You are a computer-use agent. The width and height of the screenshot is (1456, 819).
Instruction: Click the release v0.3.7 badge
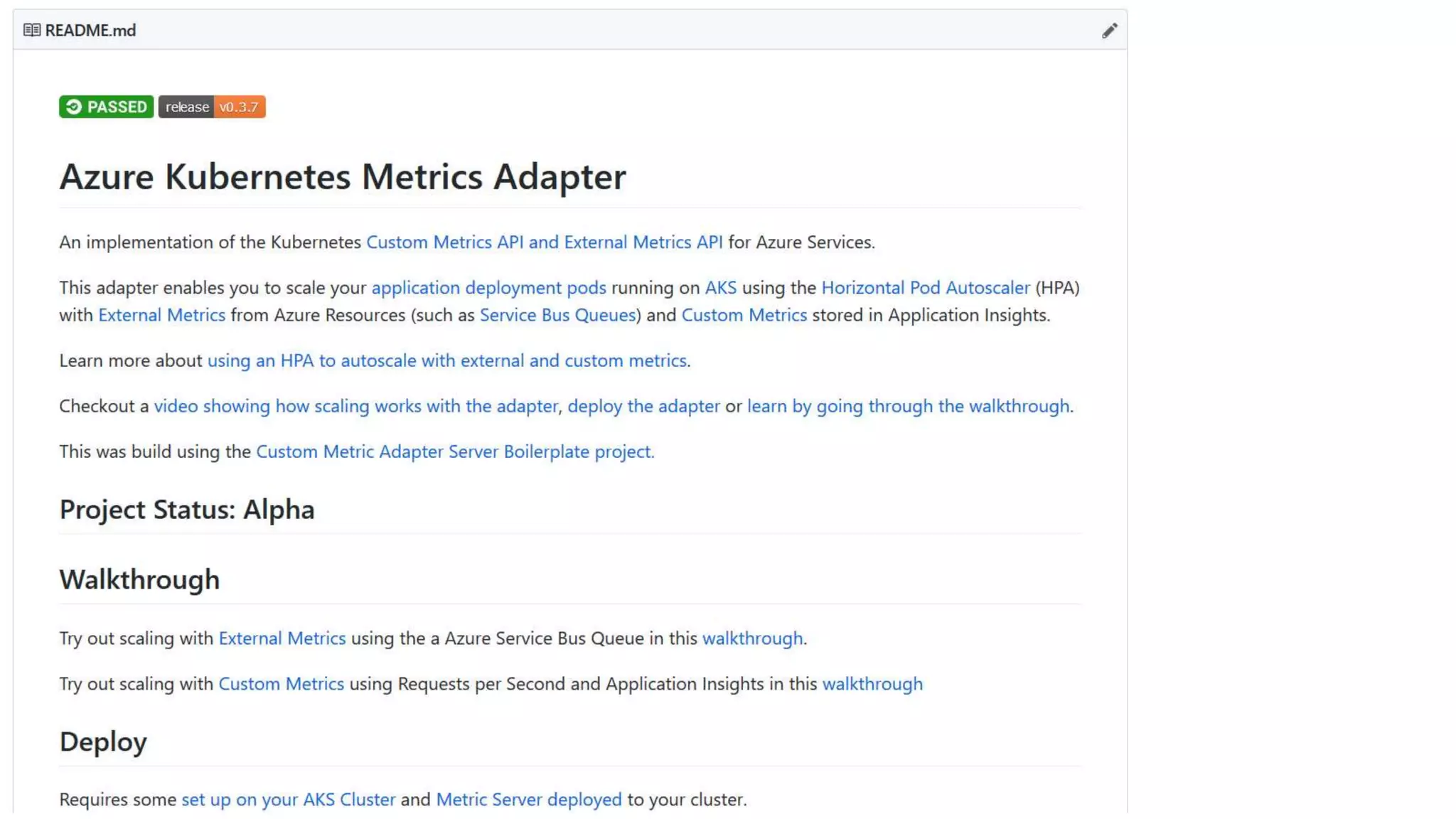212,107
